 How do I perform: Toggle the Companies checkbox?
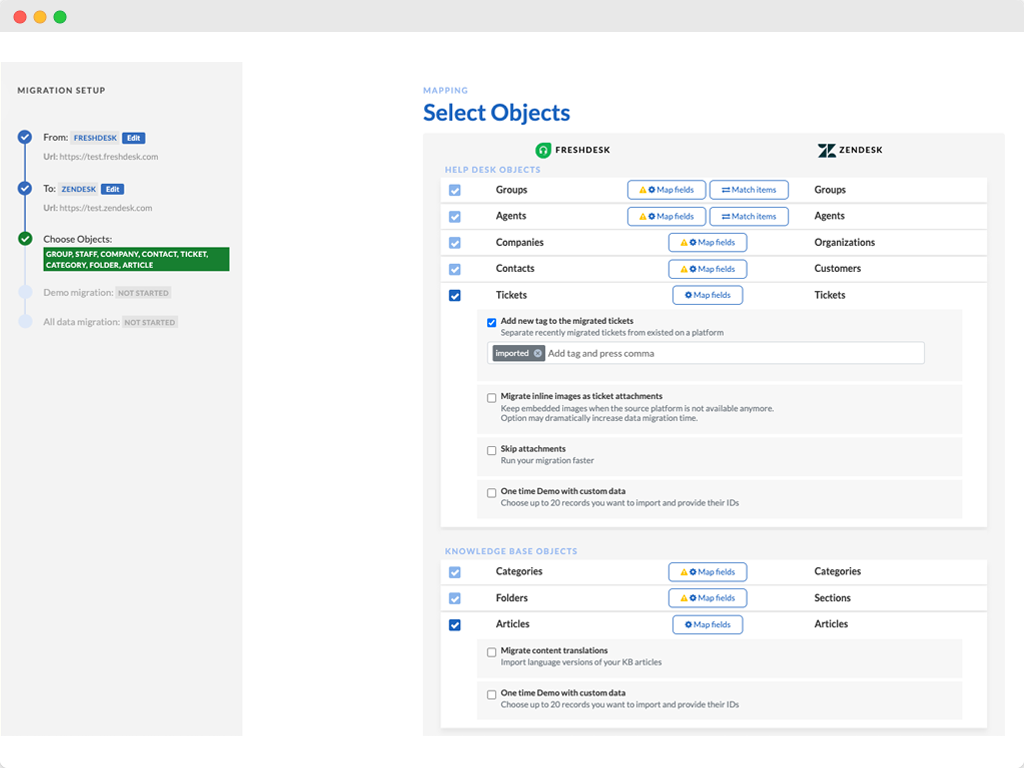(x=455, y=243)
